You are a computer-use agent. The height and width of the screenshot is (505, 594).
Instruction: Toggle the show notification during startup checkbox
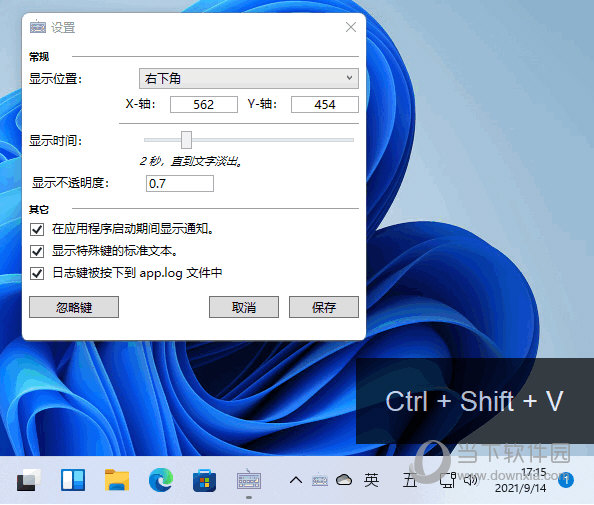[x=37, y=229]
